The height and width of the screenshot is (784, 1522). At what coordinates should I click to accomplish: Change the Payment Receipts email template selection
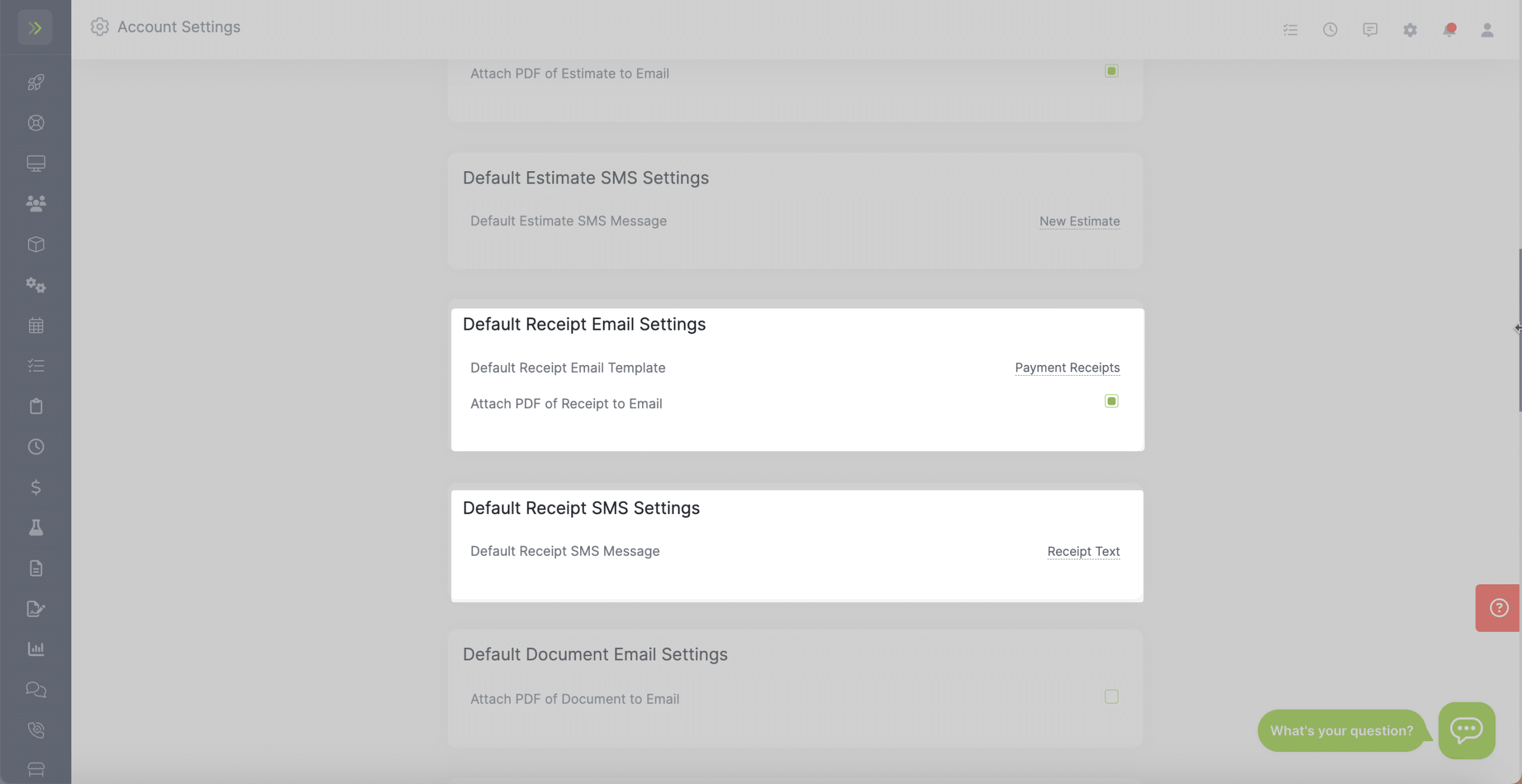pyautogui.click(x=1067, y=367)
